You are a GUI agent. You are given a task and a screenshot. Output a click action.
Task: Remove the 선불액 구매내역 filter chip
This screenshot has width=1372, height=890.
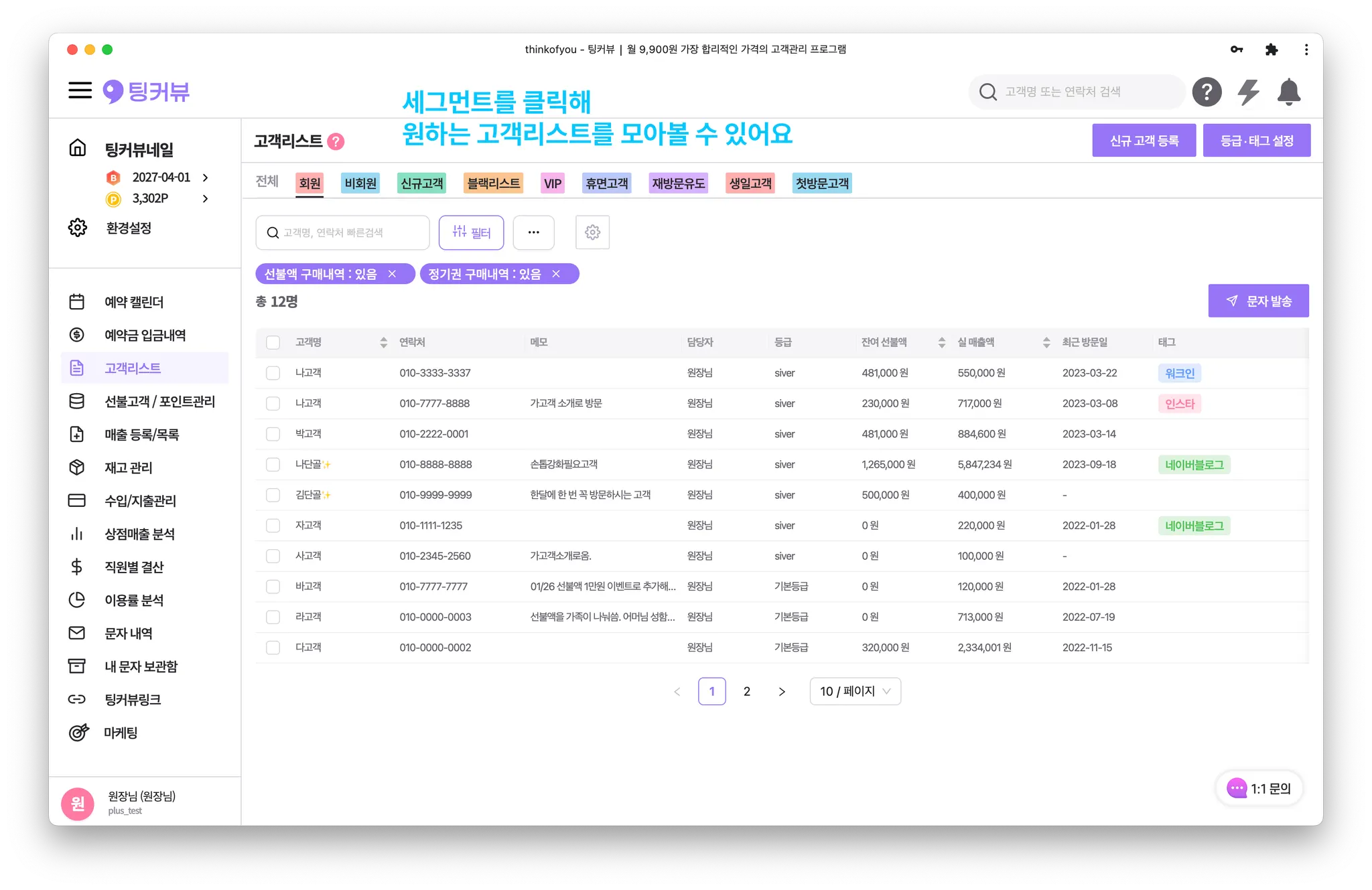(393, 274)
